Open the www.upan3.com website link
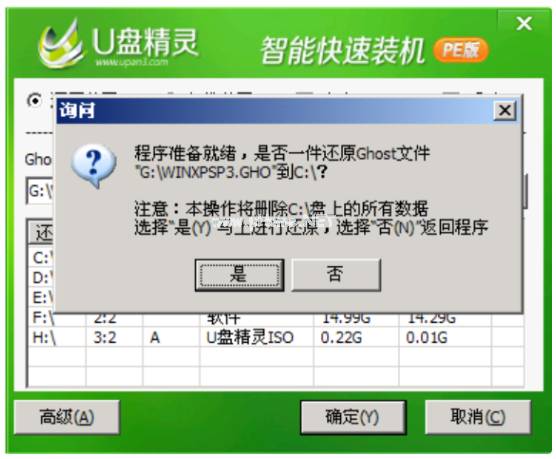Screen dimensions: 556x459 tap(132, 62)
